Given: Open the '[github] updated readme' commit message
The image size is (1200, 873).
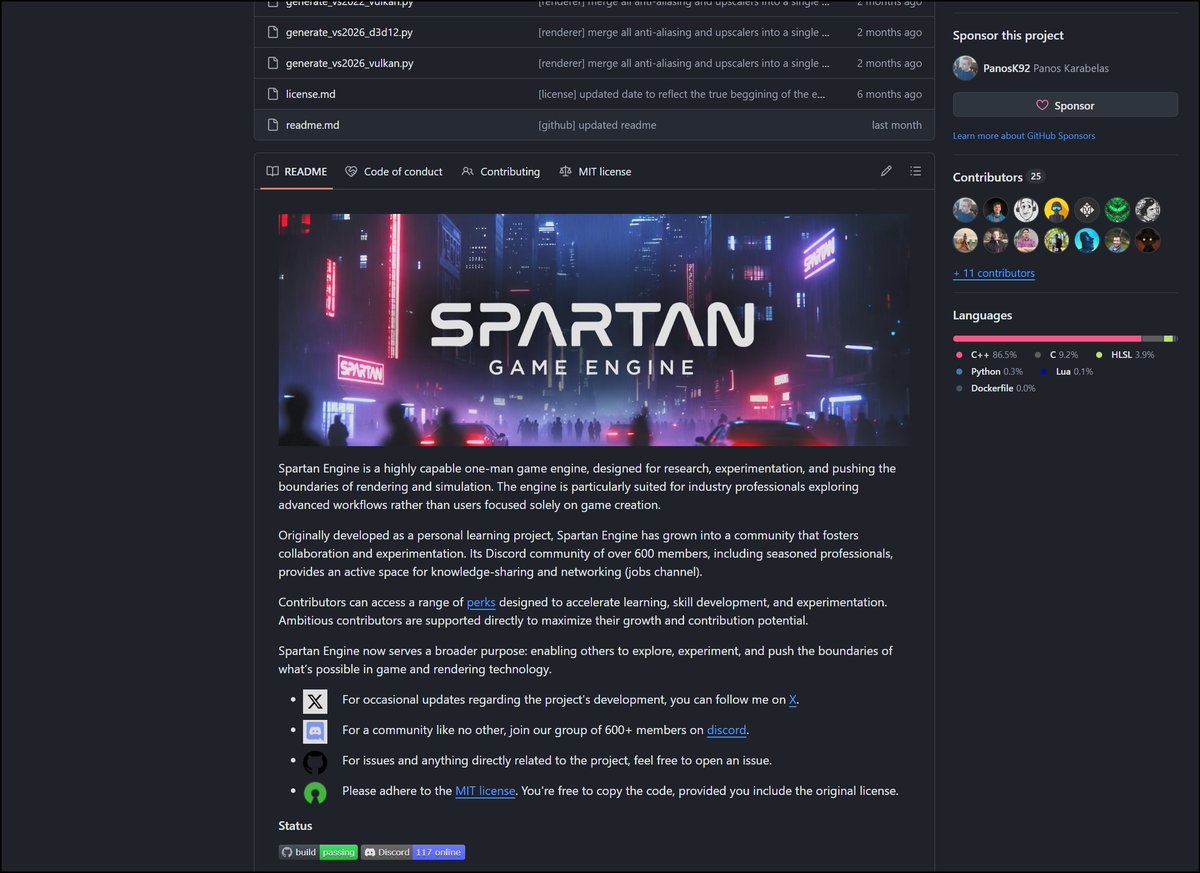Looking at the screenshot, I should tap(597, 125).
